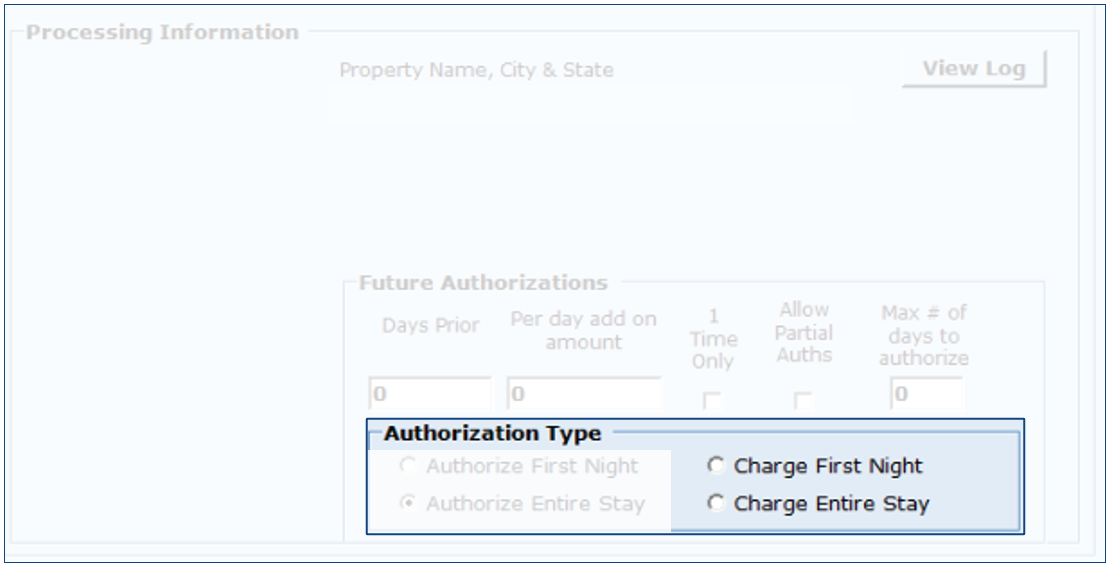The height and width of the screenshot is (567, 1109).
Task: Click the Processing Information group heading
Action: tap(162, 33)
